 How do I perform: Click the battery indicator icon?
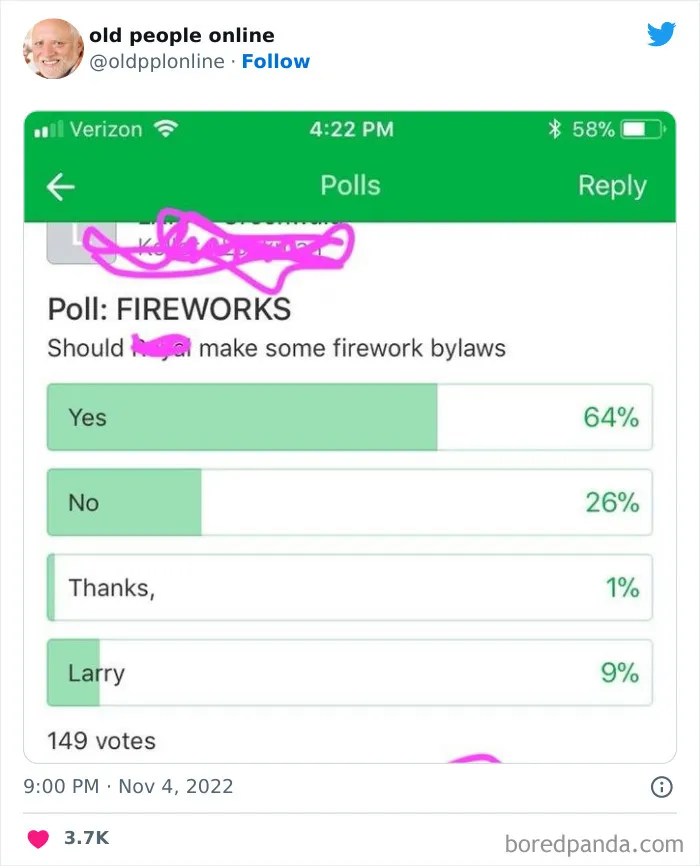pyautogui.click(x=643, y=129)
